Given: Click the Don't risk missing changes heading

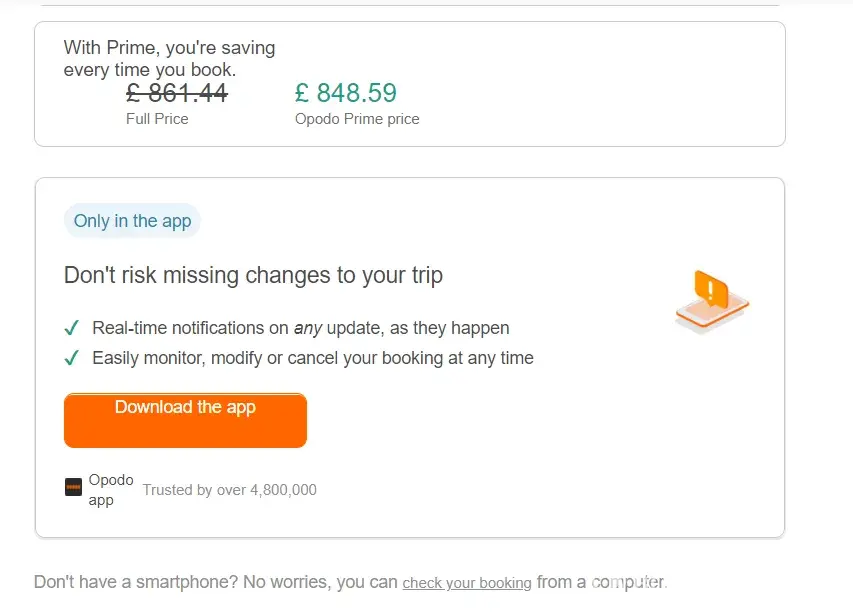Looking at the screenshot, I should 253,275.
